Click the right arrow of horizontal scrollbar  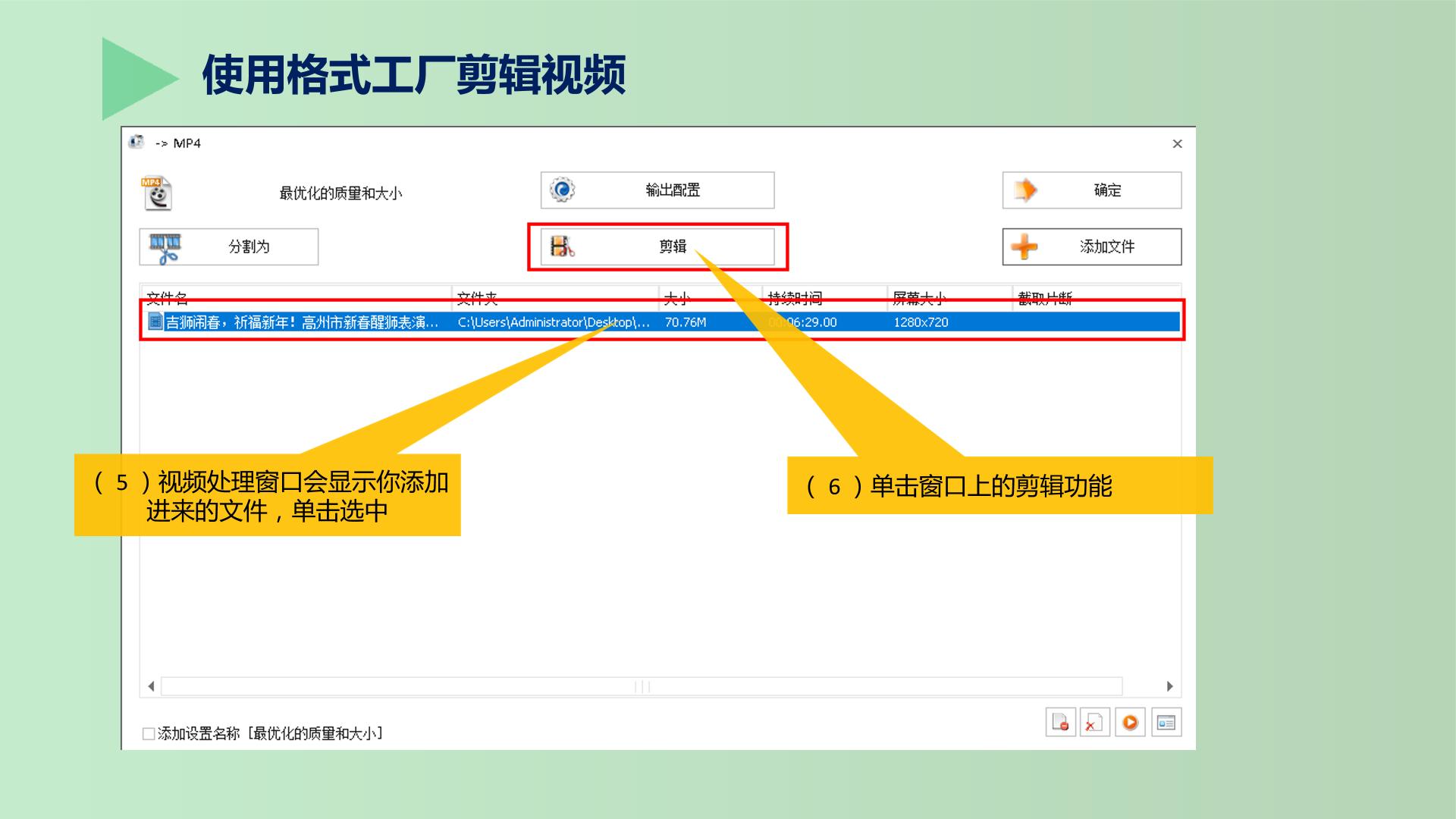click(x=1169, y=686)
